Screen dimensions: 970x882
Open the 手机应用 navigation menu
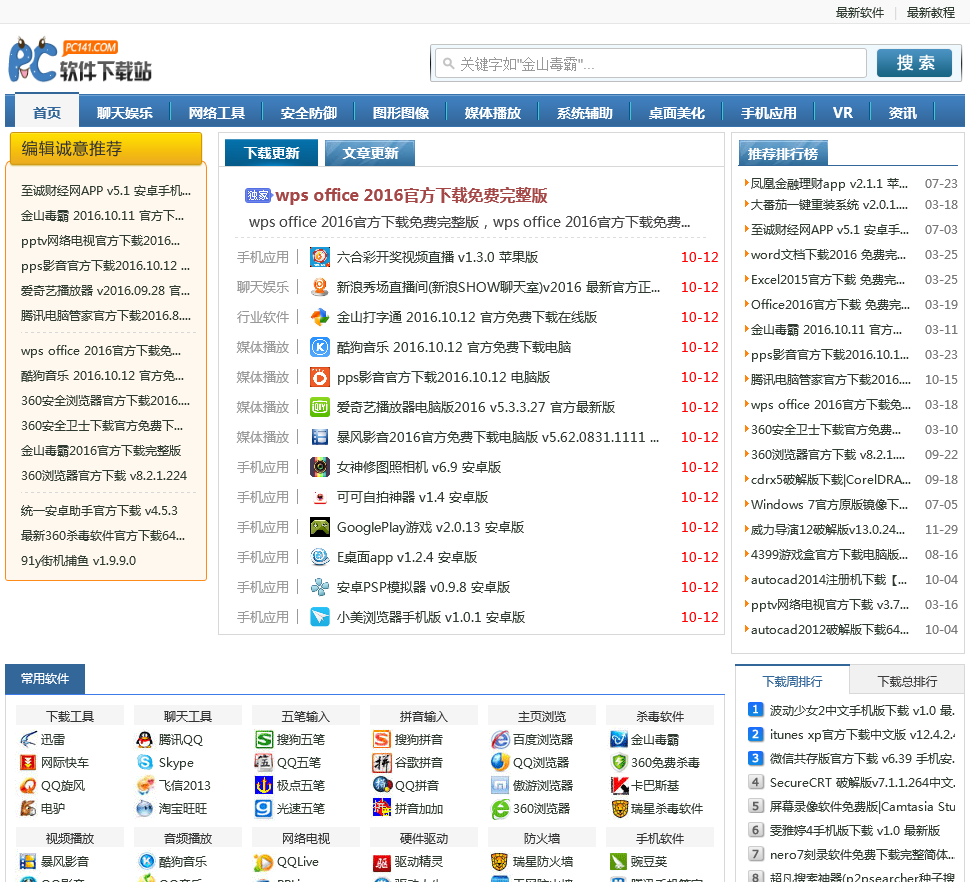click(x=768, y=113)
